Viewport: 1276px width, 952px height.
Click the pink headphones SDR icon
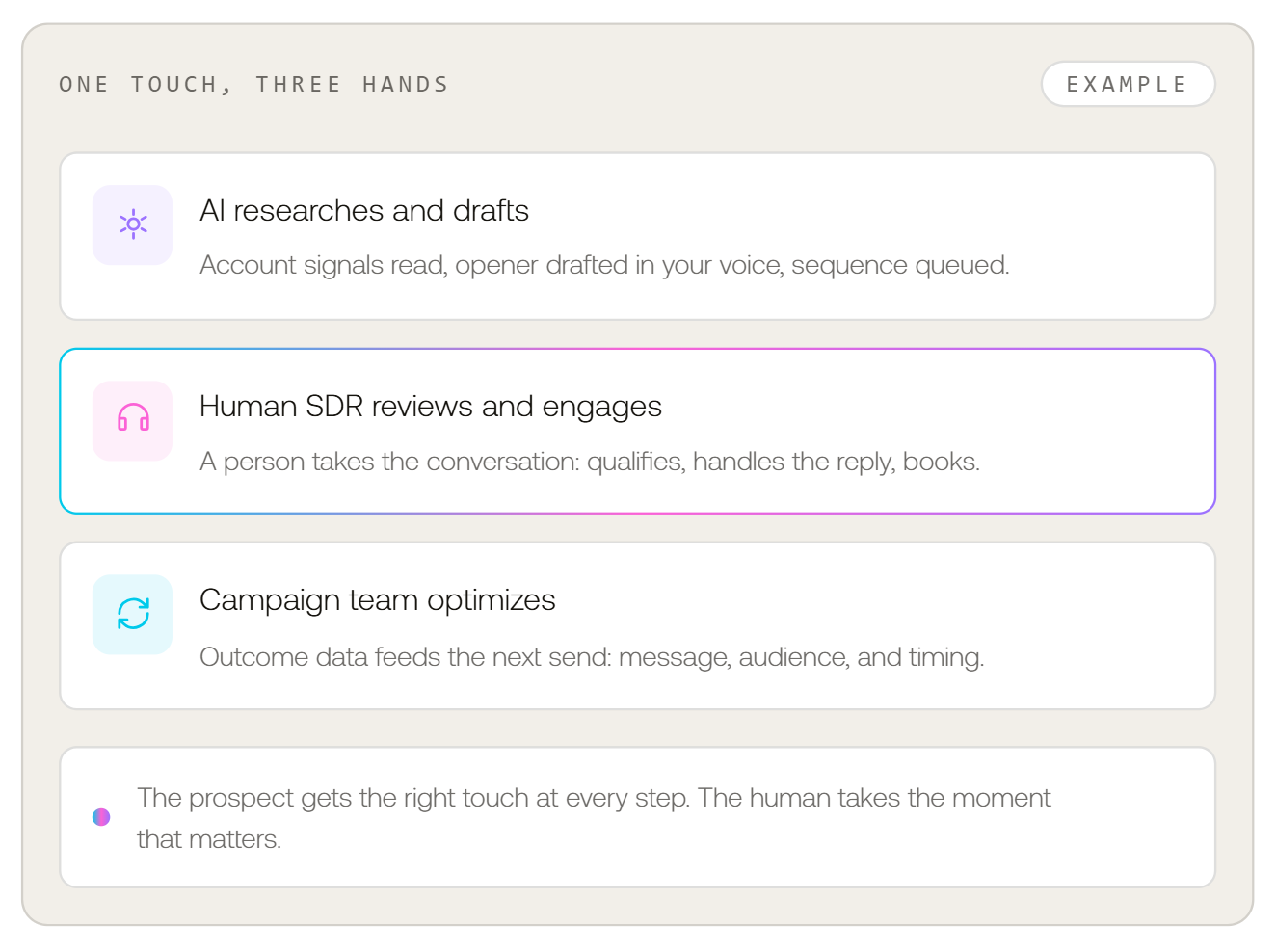pos(133,418)
